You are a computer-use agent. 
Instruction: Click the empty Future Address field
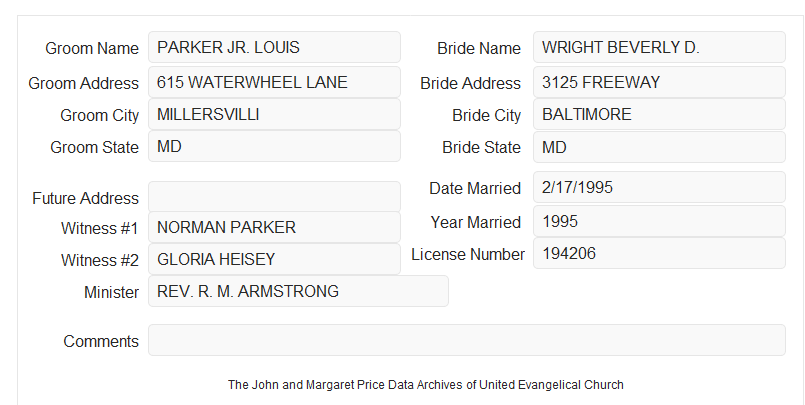(x=274, y=197)
